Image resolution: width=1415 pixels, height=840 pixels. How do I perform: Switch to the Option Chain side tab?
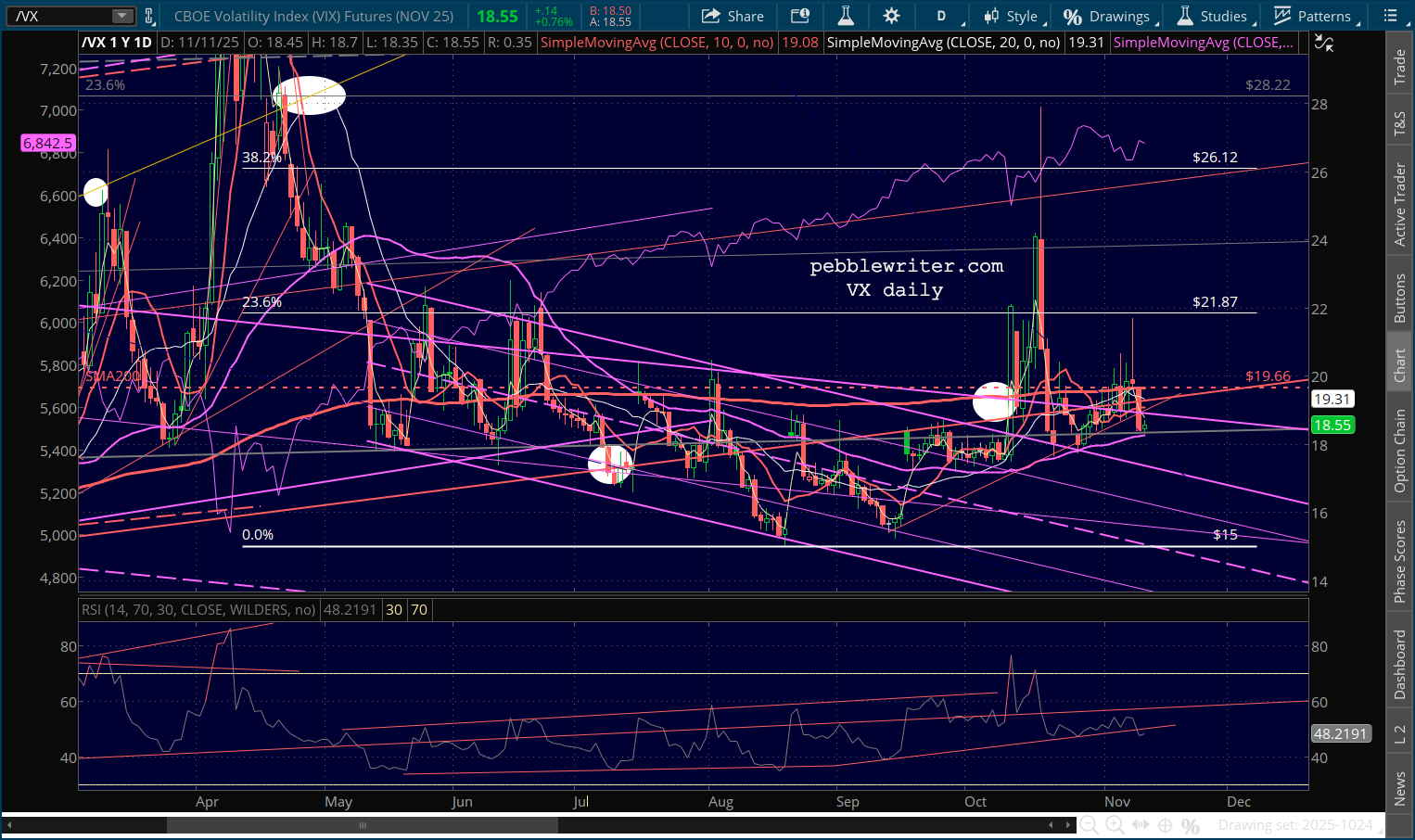click(x=1399, y=451)
